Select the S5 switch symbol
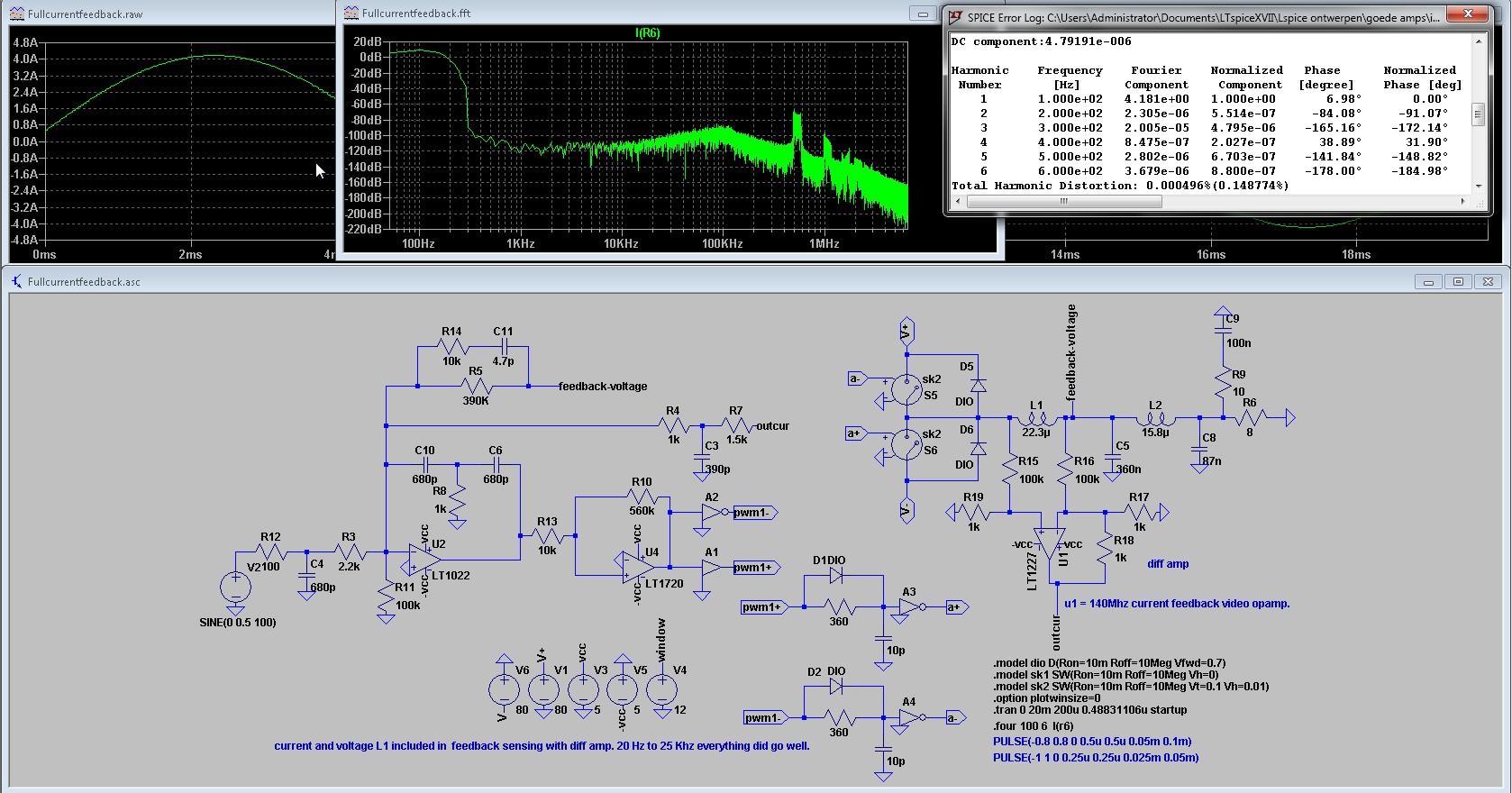This screenshot has height=793, width=1512. click(906, 389)
